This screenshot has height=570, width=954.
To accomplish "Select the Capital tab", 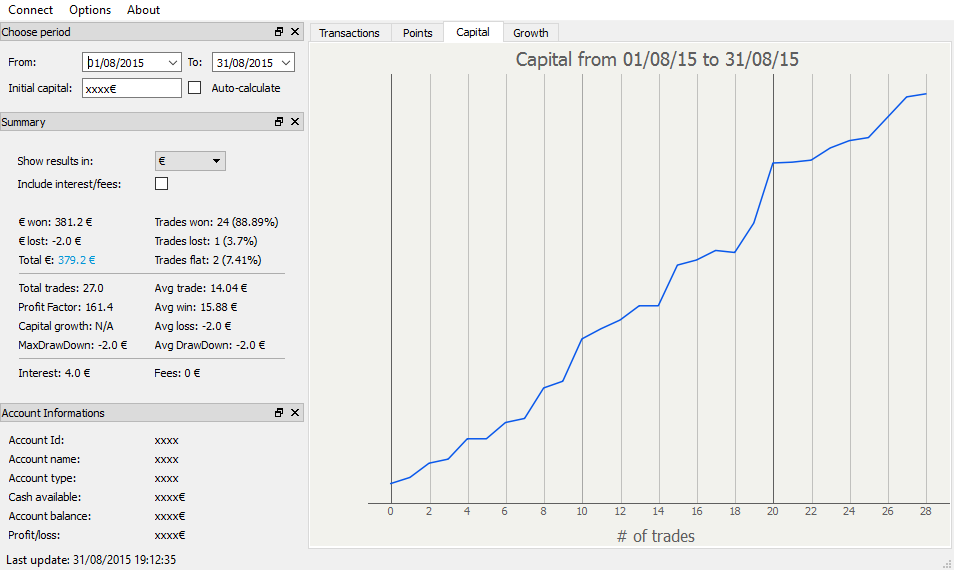I will pos(473,32).
